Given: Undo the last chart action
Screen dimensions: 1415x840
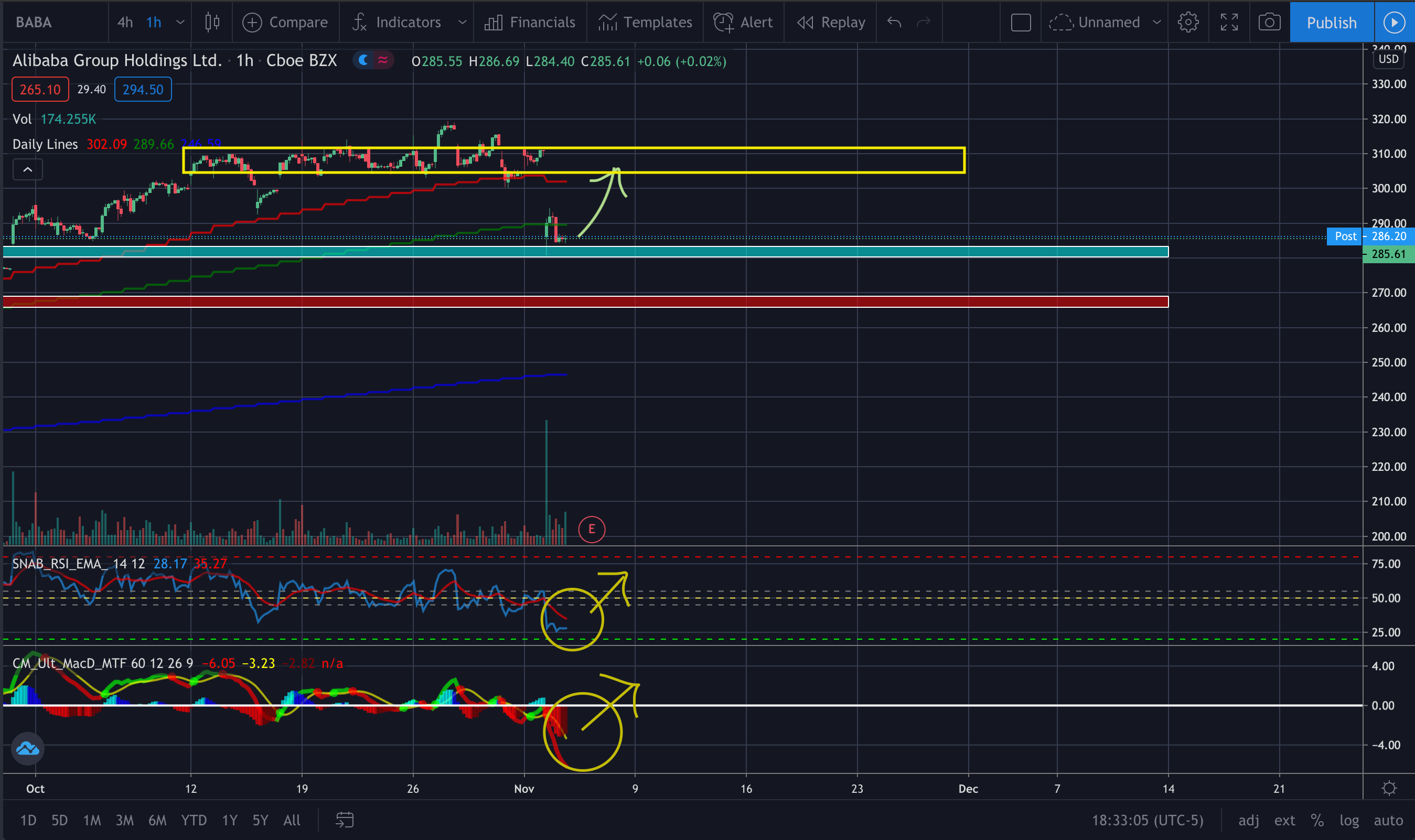Looking at the screenshot, I should [894, 22].
